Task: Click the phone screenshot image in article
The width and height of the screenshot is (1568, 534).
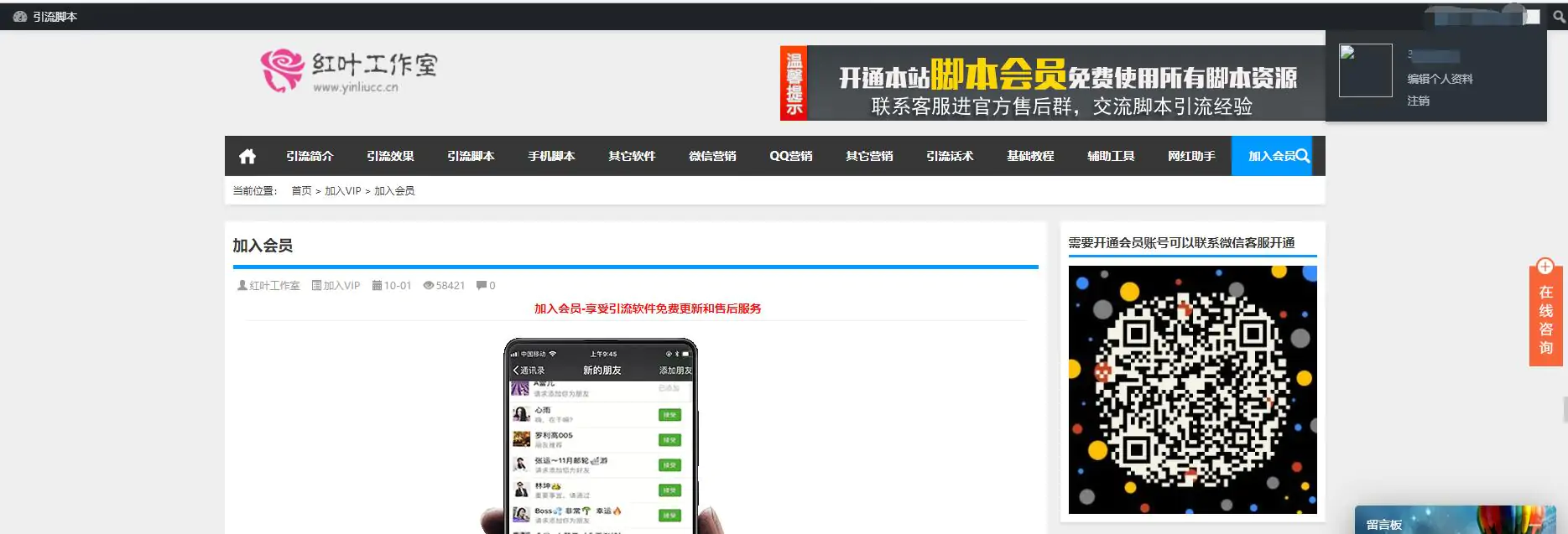Action: pos(601,436)
